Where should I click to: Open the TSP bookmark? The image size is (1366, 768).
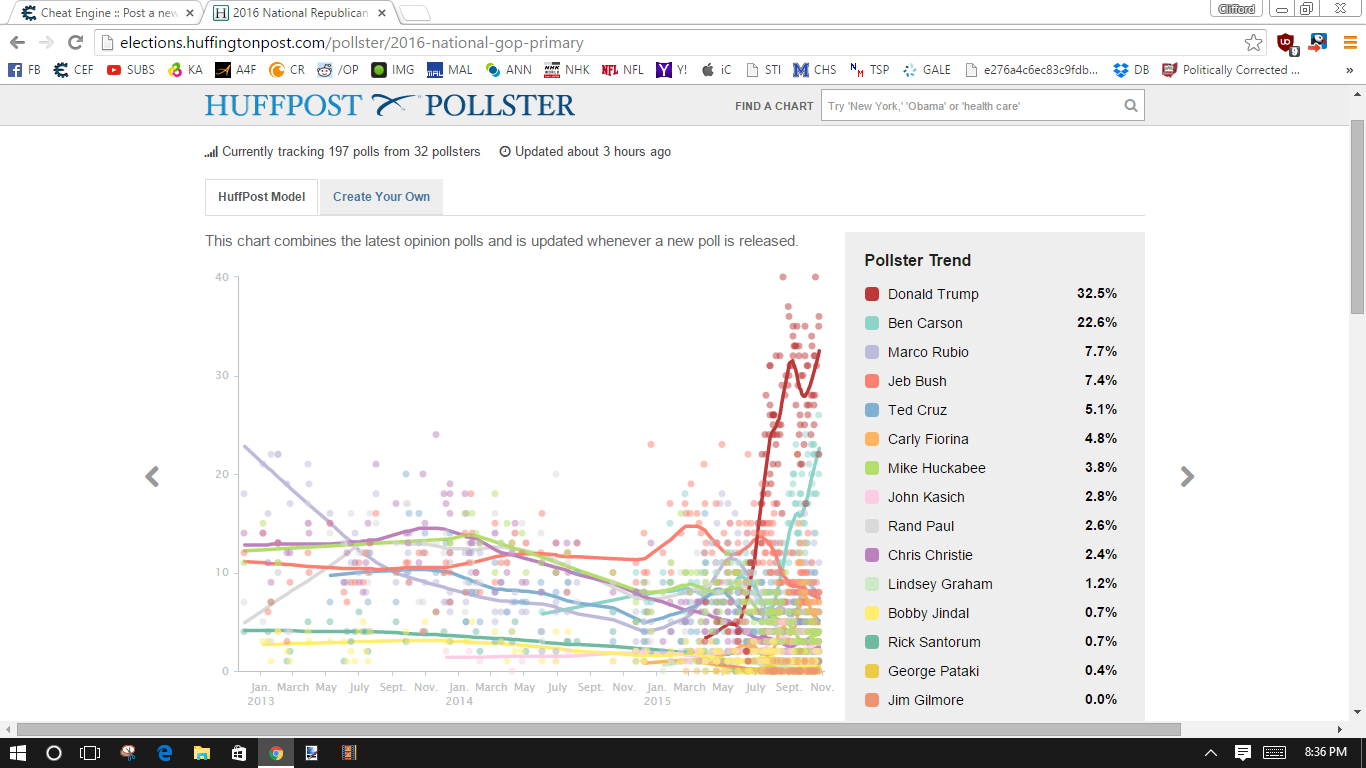869,70
